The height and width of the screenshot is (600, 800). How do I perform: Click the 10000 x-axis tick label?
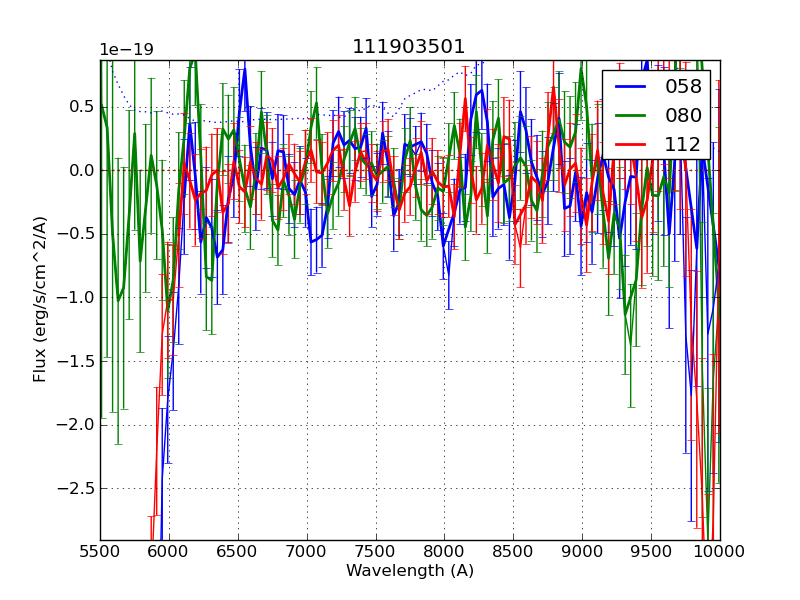(720, 552)
